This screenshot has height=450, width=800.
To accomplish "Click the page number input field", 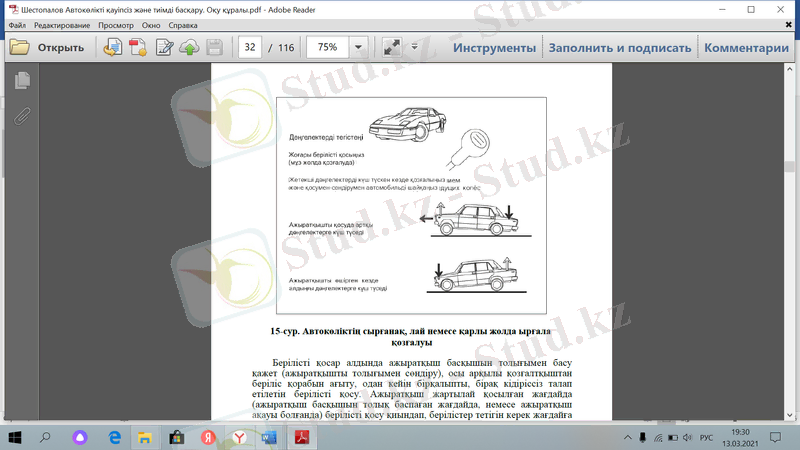I will (250, 47).
